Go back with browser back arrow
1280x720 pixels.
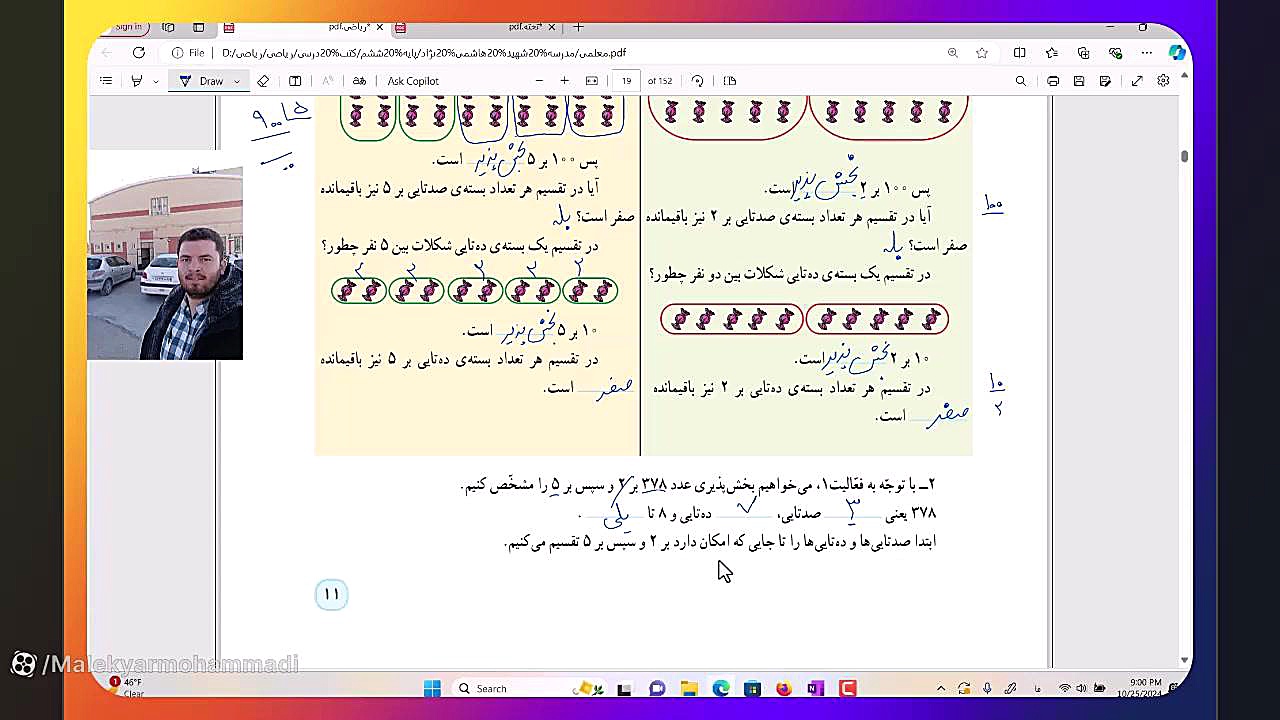tap(108, 53)
